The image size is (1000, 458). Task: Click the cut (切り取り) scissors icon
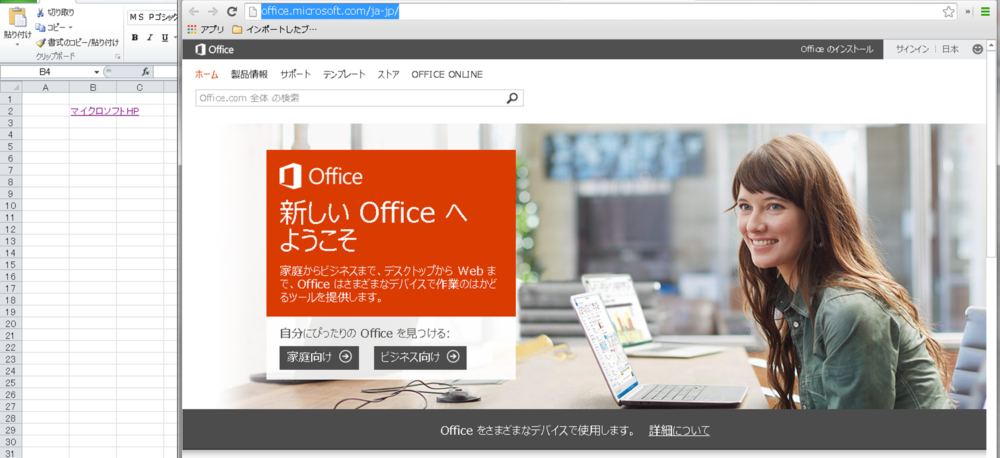point(41,12)
